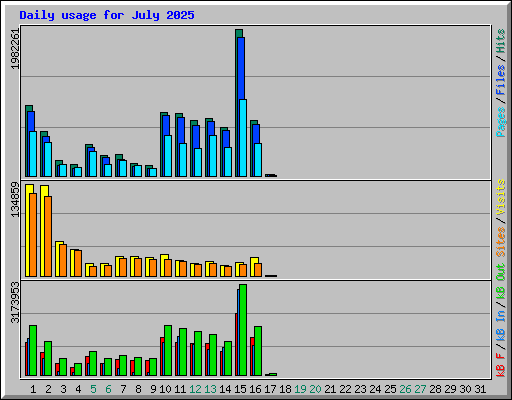Click the green kB Out bar for day 15
Viewport: 512px width, 400px height.
(x=243, y=330)
